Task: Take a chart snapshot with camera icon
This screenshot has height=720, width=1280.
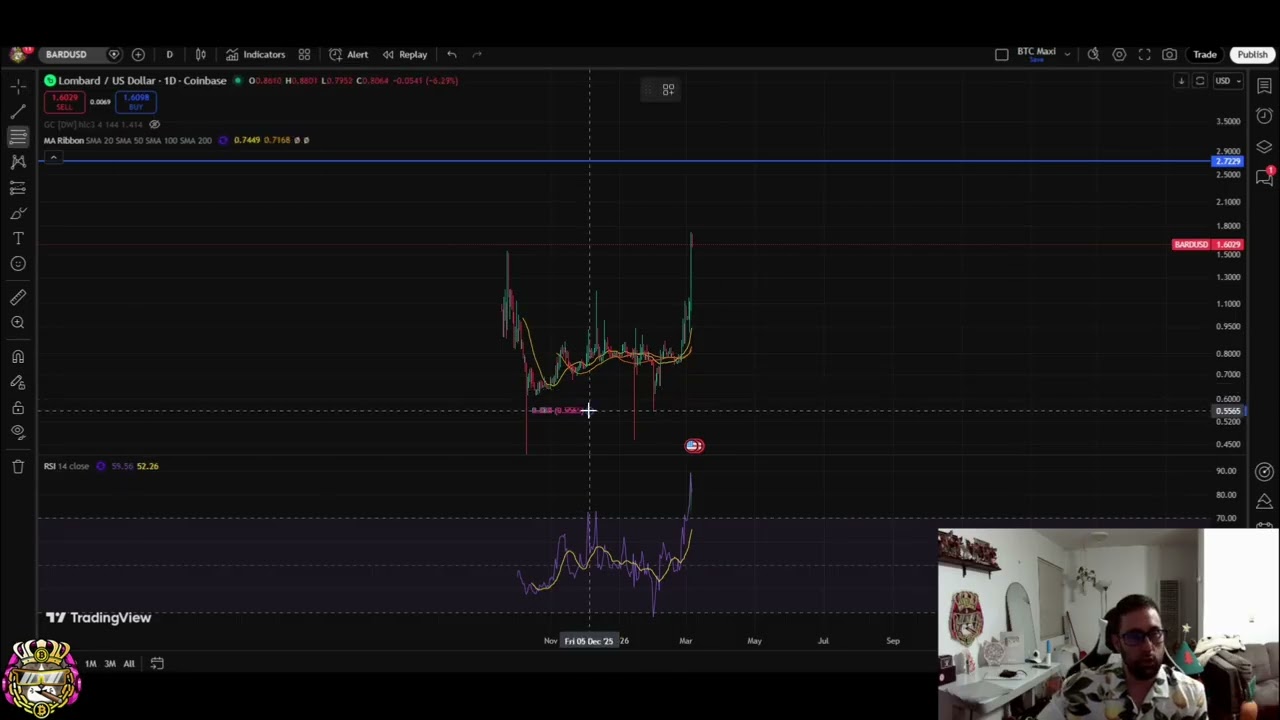Action: [1169, 55]
